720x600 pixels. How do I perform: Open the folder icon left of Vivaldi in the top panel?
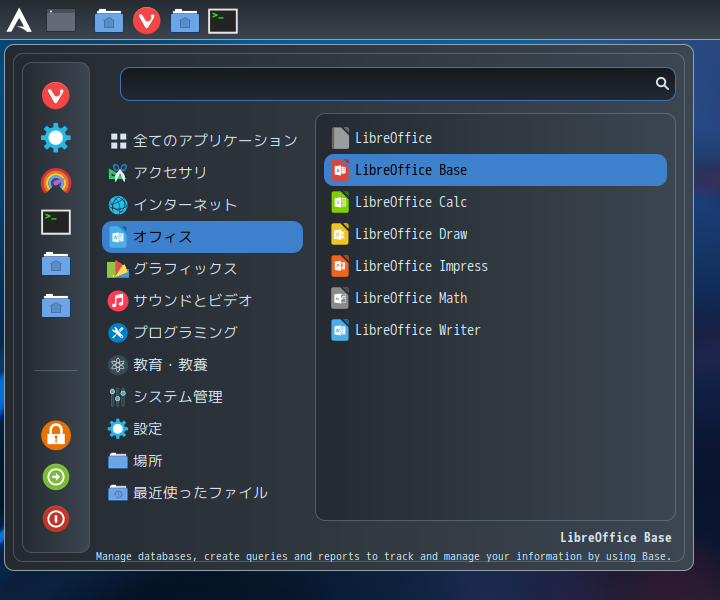pos(109,21)
